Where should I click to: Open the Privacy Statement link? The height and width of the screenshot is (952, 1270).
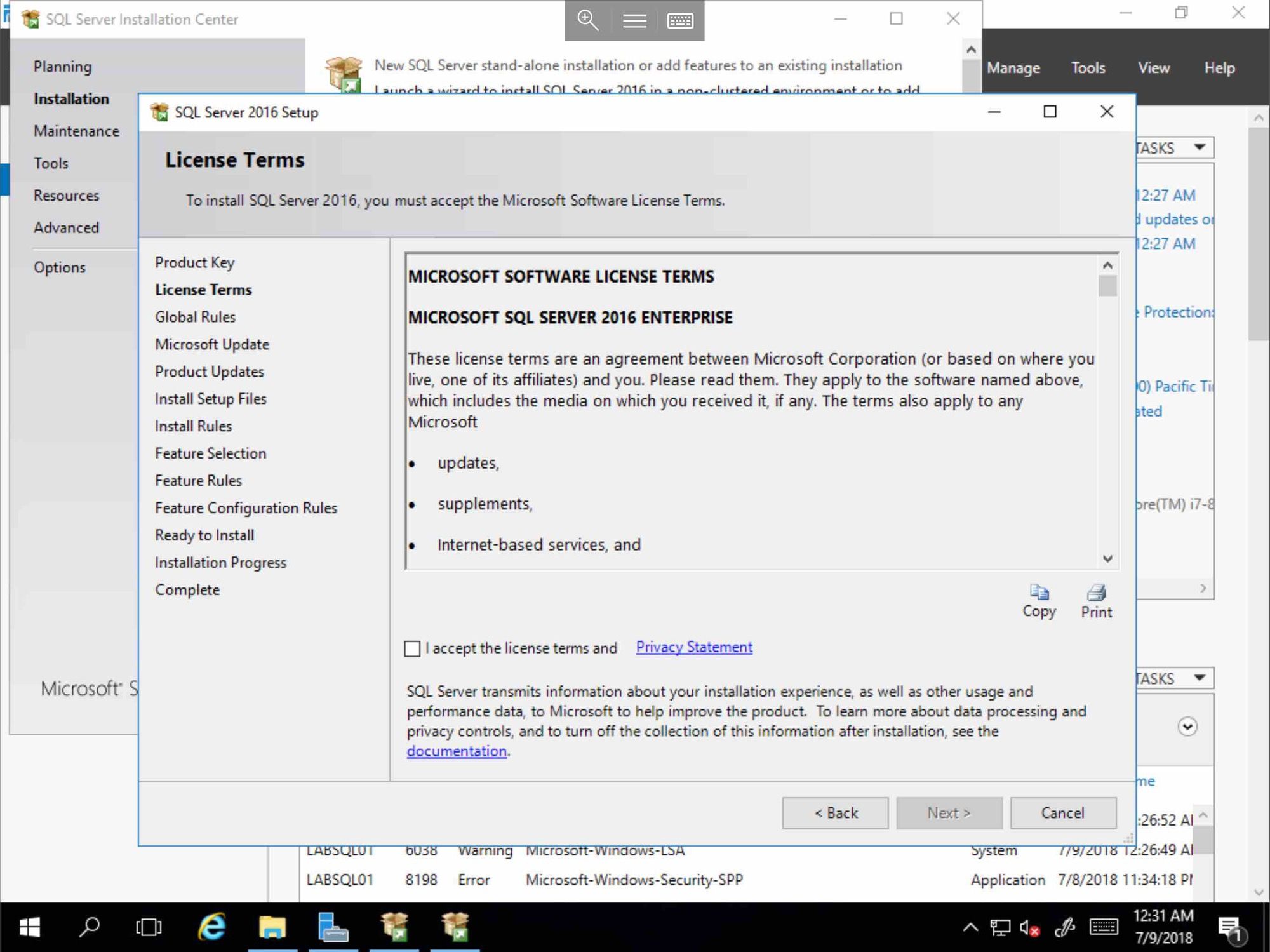694,647
